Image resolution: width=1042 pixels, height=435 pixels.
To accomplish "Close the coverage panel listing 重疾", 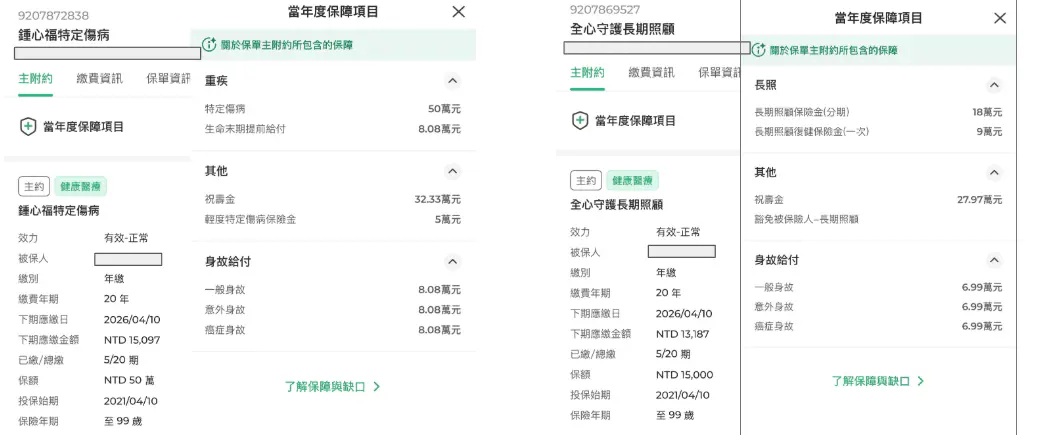I will pos(458,12).
